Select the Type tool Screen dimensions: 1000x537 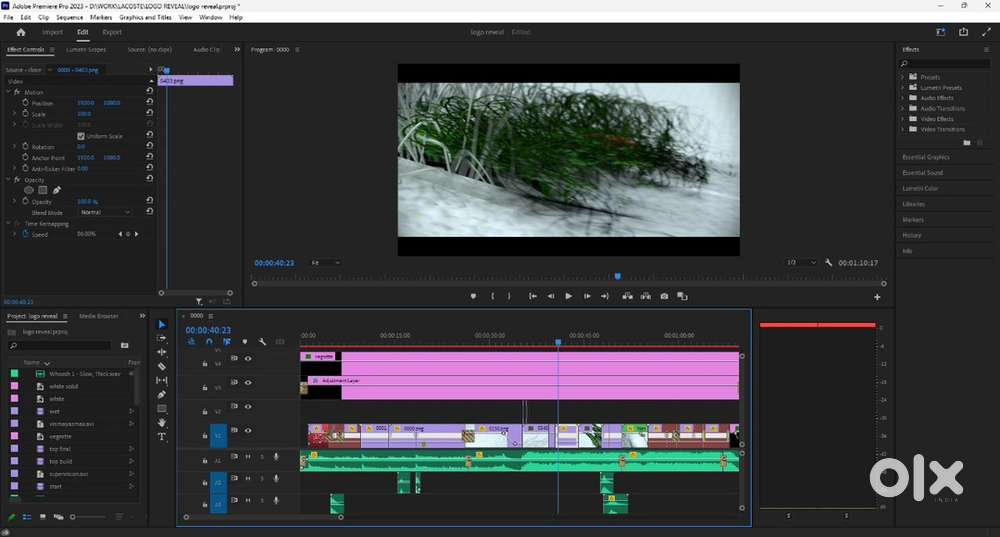pyautogui.click(x=162, y=437)
